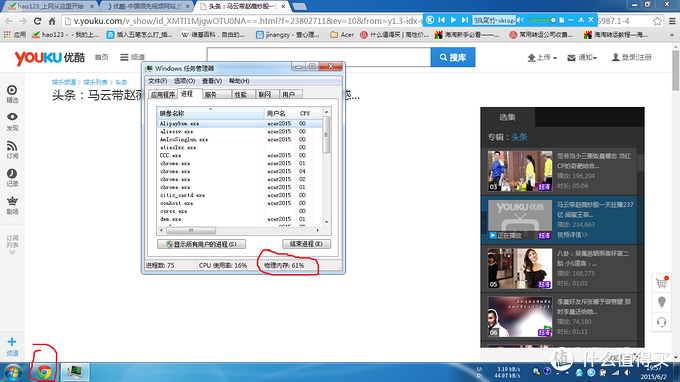The height and width of the screenshot is (382, 680).
Task: Bookmark the page with the star icon
Action: 657,21
